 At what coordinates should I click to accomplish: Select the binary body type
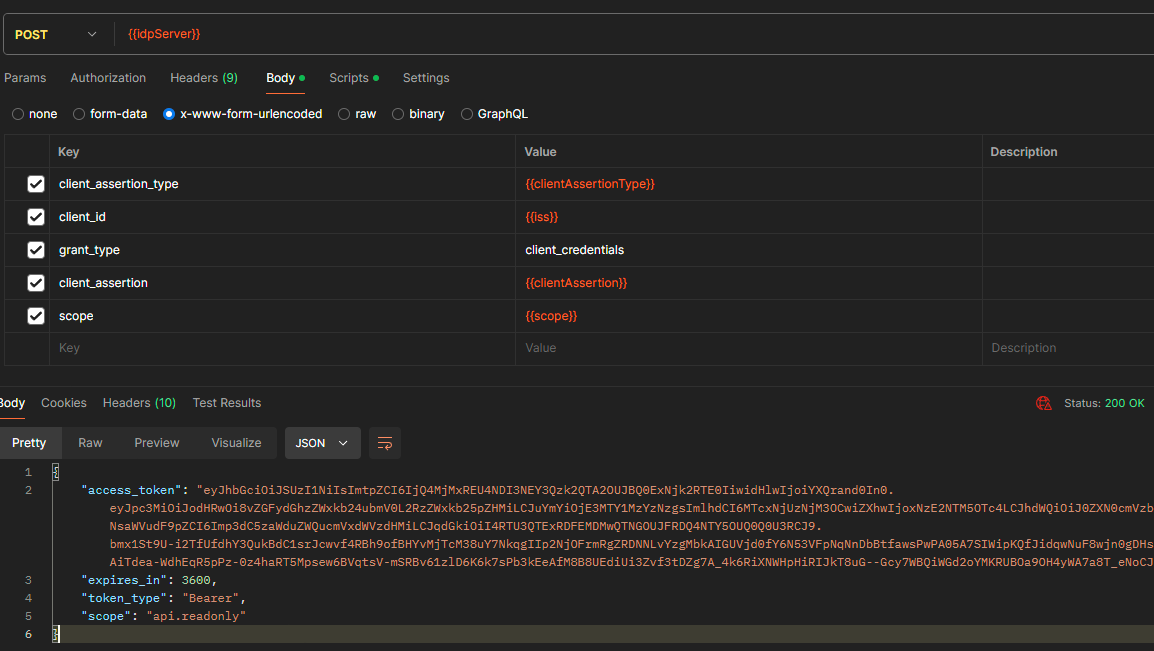tap(419, 114)
